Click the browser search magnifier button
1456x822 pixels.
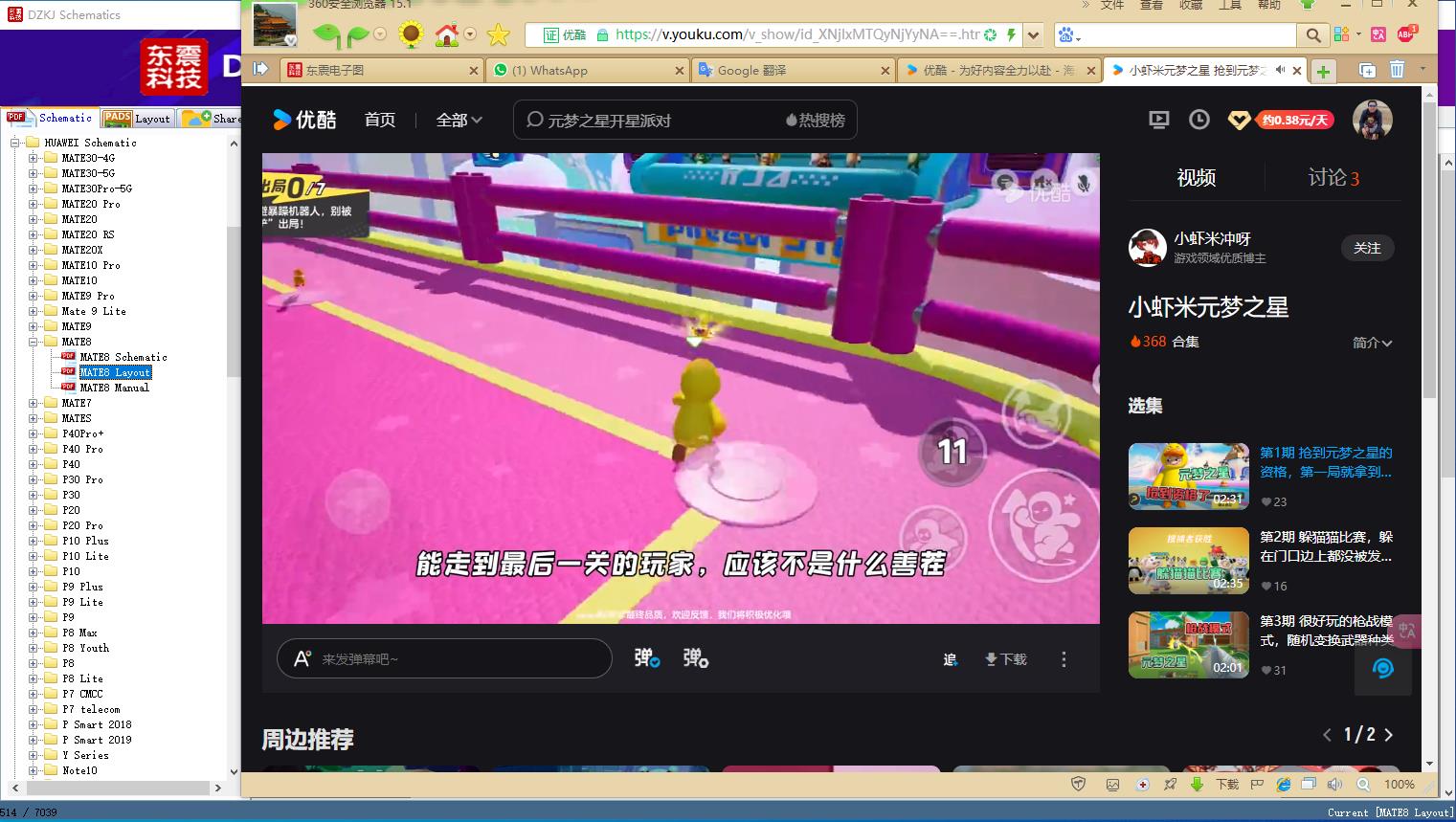pos(1313,35)
